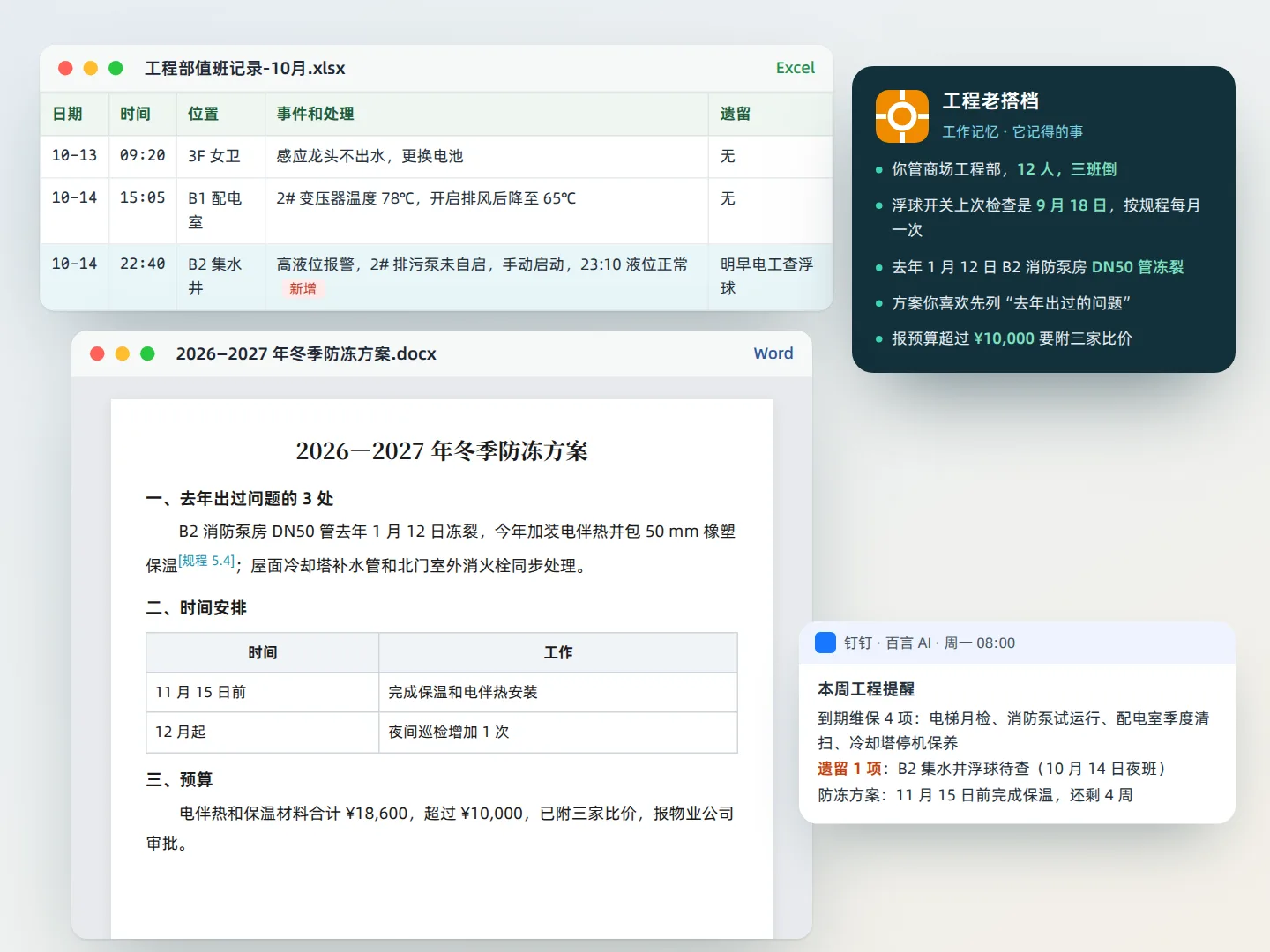1270x952 pixels.
Task: Select the 位置 column header in Excel
Action: [x=220, y=114]
